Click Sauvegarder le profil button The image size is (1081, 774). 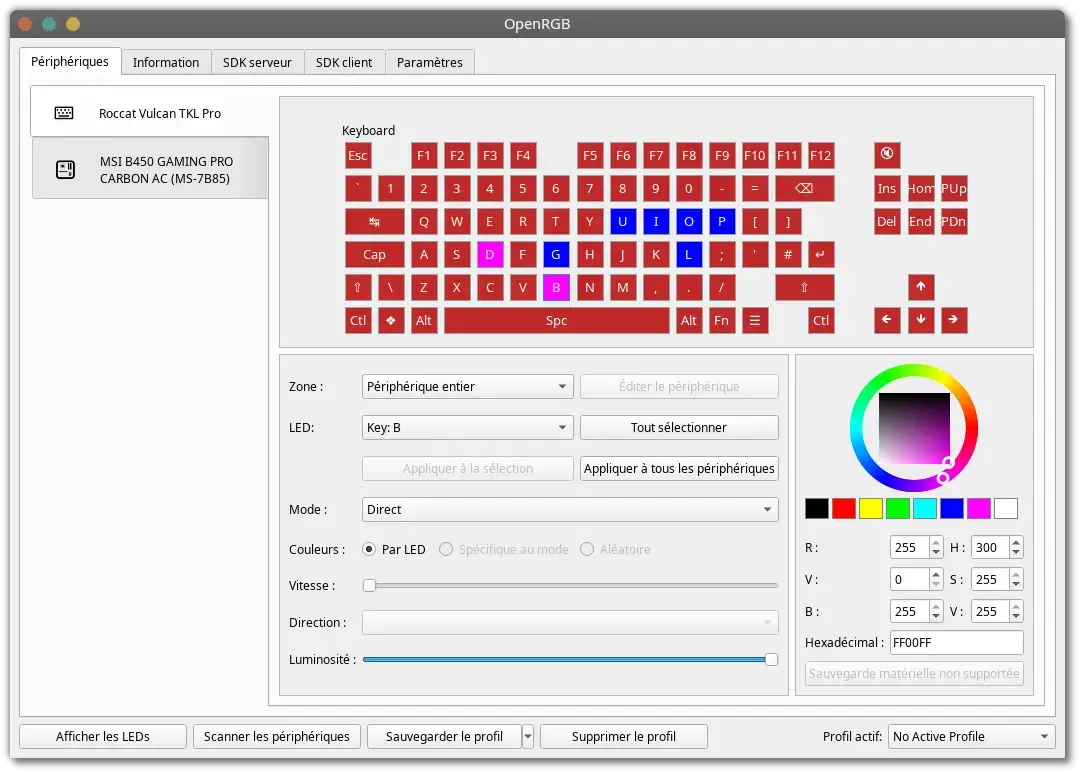coord(444,736)
